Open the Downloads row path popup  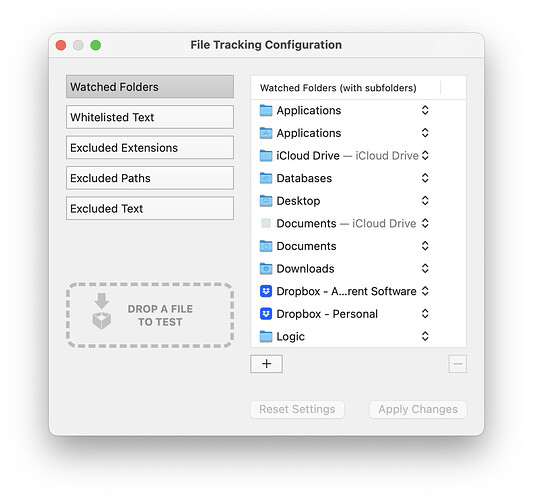click(425, 269)
